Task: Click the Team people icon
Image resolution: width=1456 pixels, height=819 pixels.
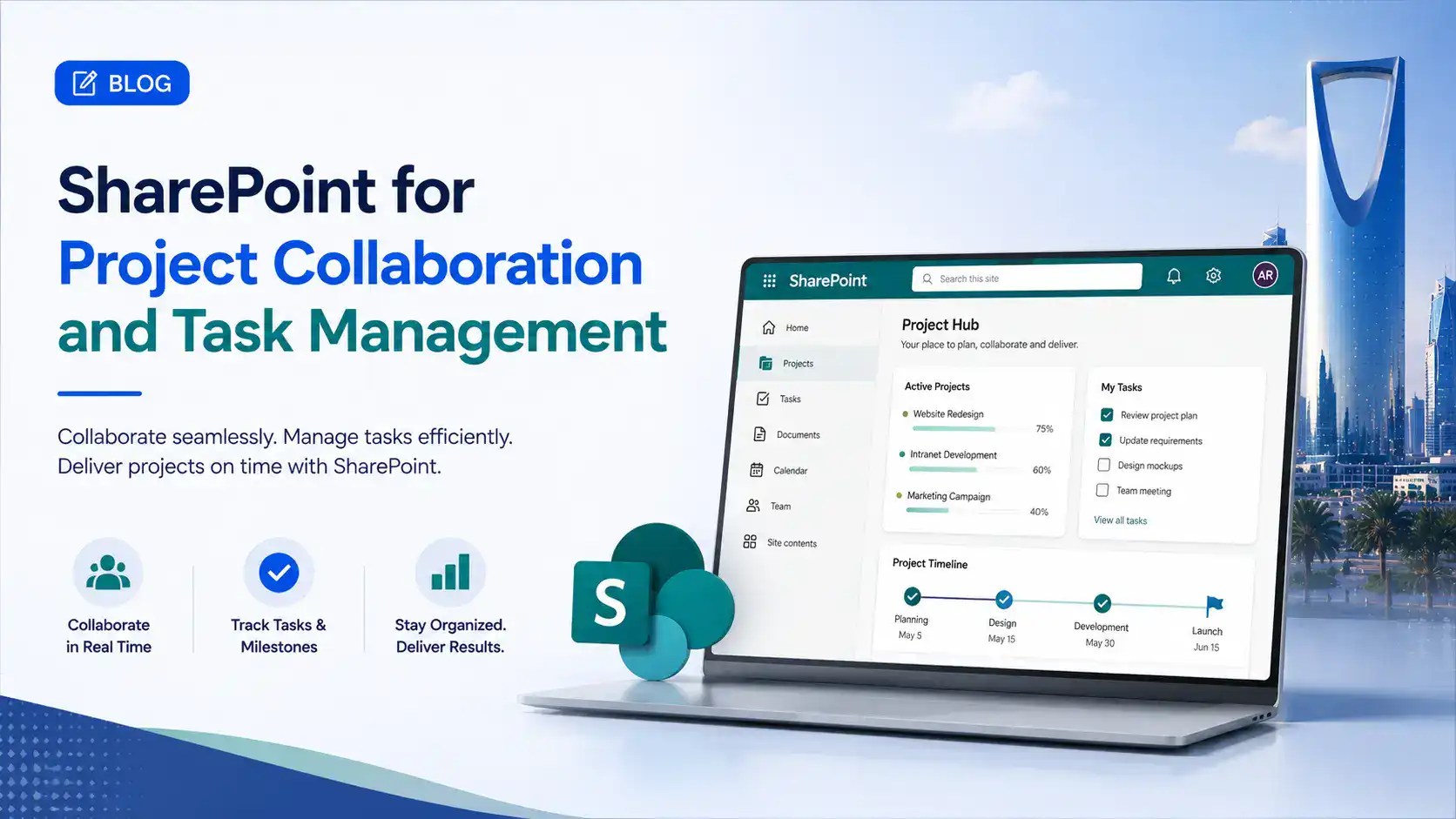Action: tap(753, 506)
